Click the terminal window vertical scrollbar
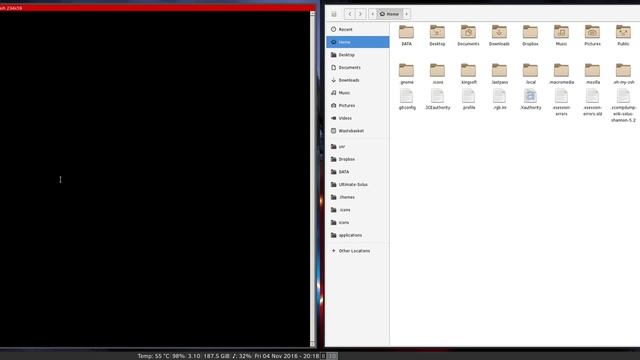The height and width of the screenshot is (360, 640). pyautogui.click(x=313, y=179)
